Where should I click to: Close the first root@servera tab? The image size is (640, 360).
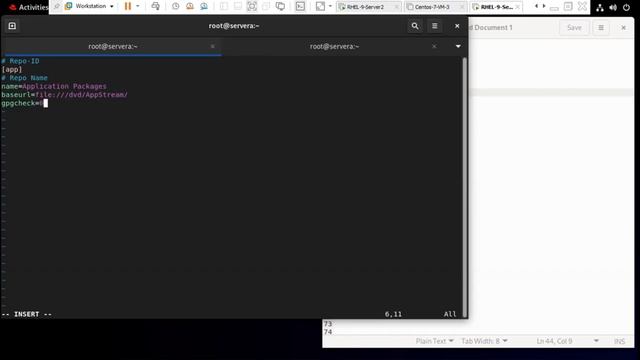tap(212, 47)
